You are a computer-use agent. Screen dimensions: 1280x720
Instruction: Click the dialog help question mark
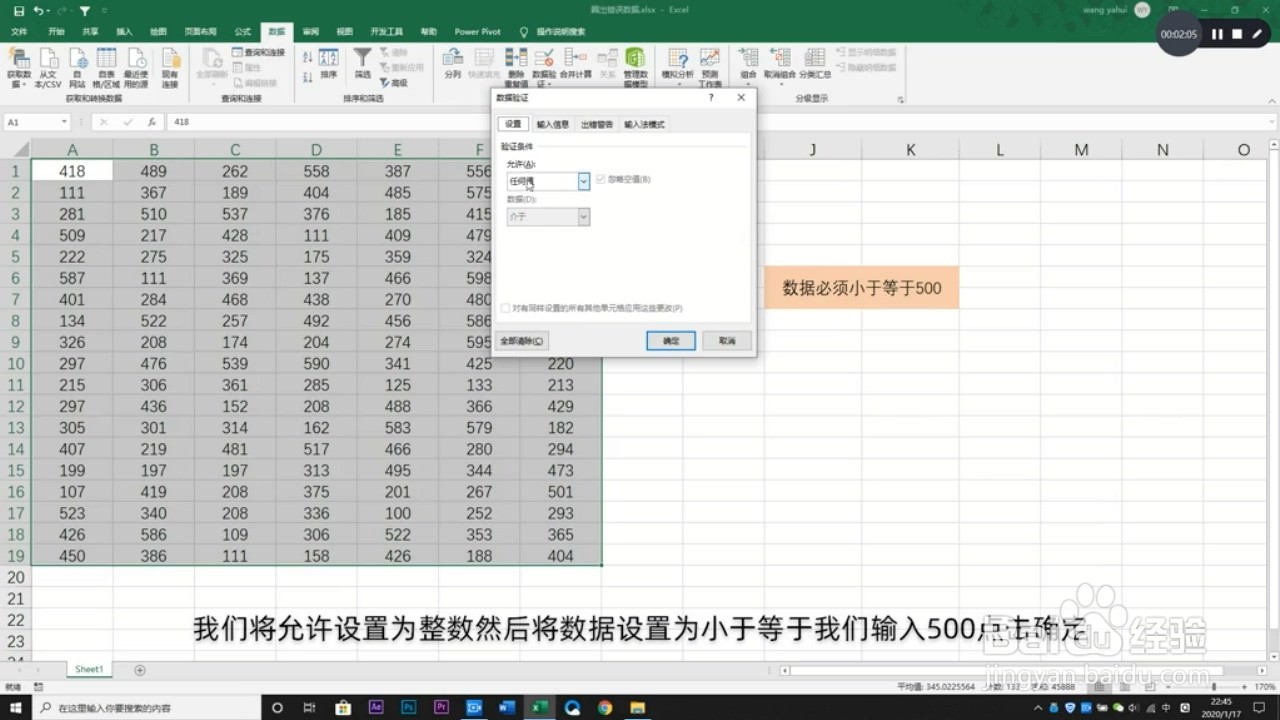[x=711, y=98]
